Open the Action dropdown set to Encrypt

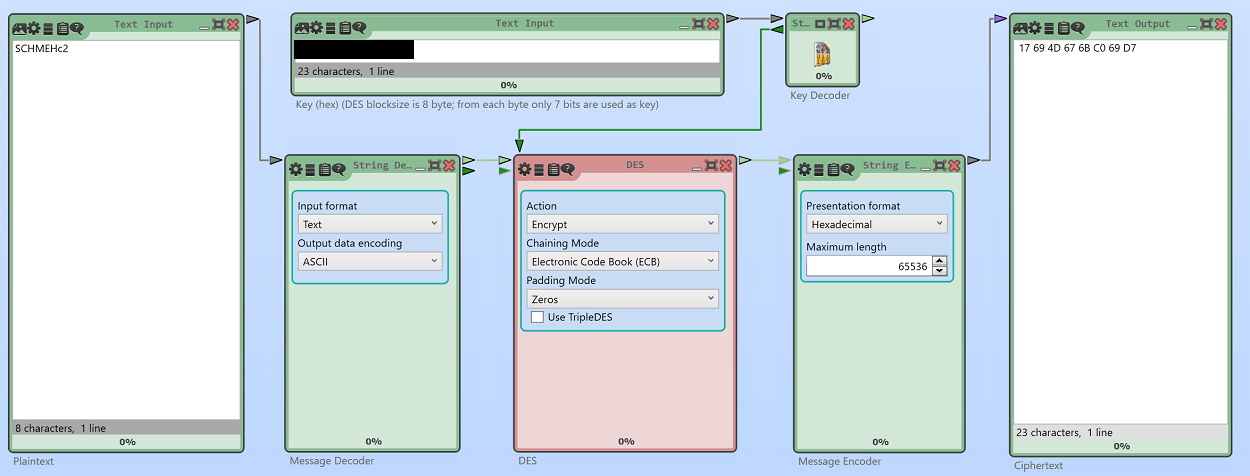[622, 225]
